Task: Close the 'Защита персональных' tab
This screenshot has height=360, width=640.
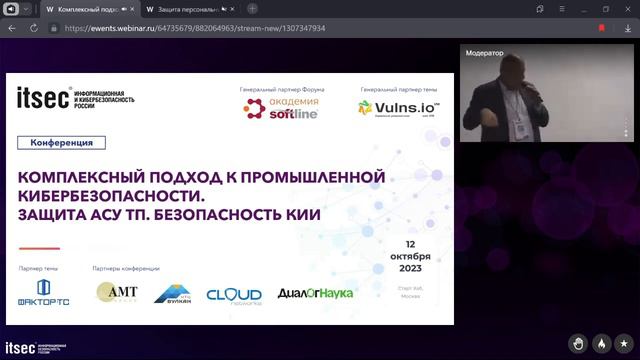Action: point(232,9)
